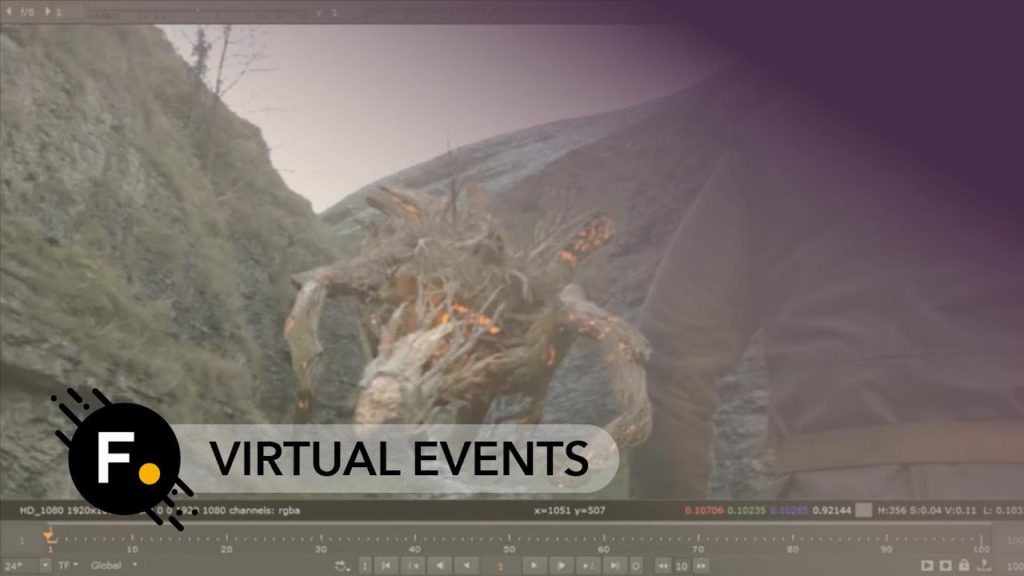Screen dimensions: 1024x576
Task: Expand the TF time display dropdown
Action: tap(68, 566)
